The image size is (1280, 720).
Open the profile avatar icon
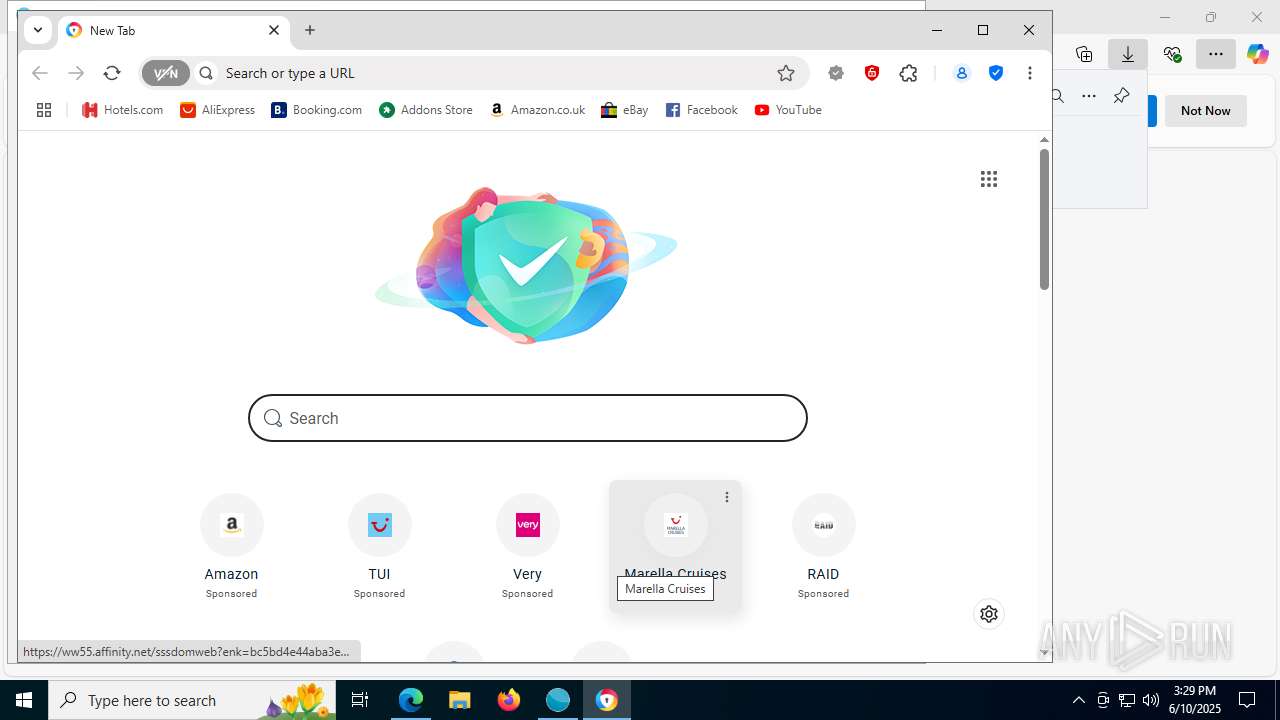pos(961,73)
